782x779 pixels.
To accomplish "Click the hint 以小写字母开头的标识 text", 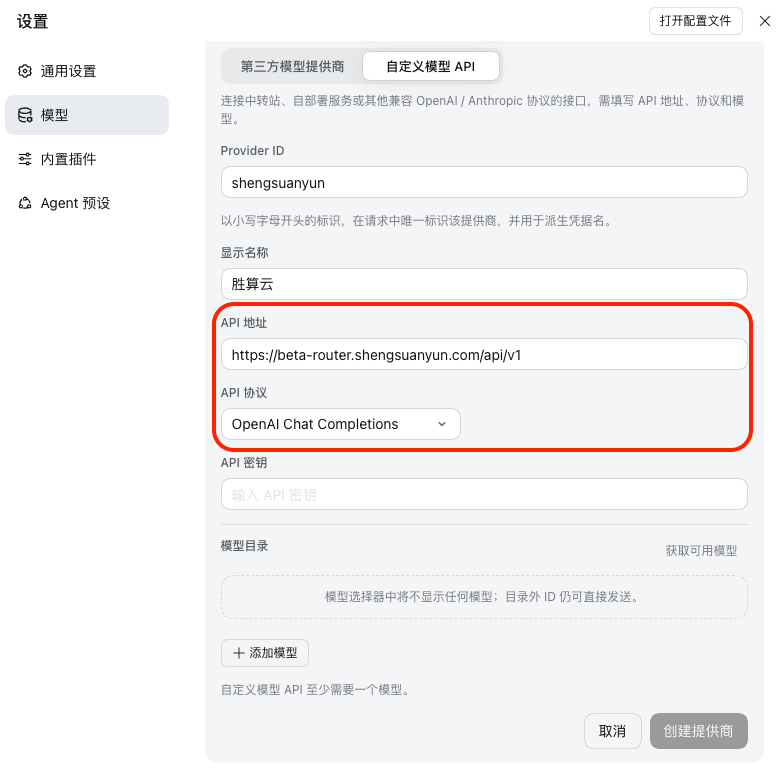I will [x=416, y=220].
